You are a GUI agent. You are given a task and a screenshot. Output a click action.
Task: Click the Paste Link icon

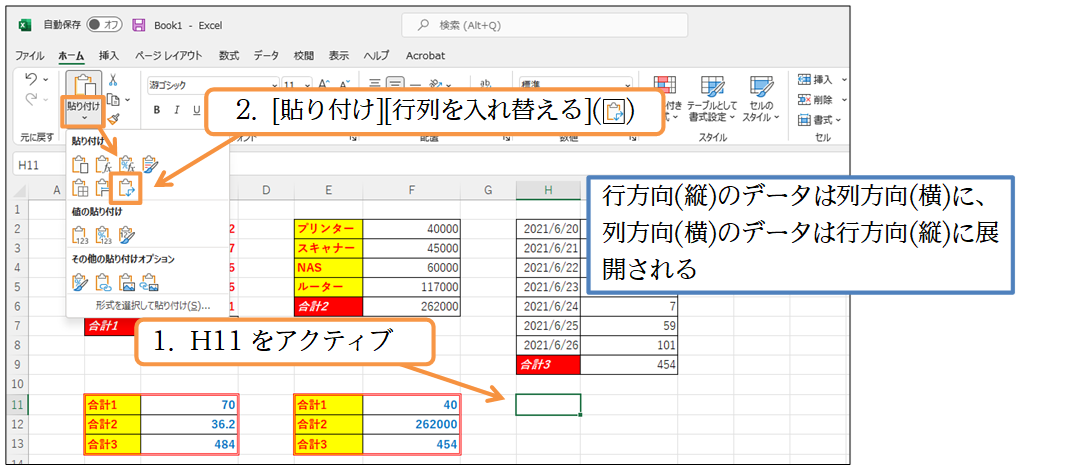pos(103,282)
